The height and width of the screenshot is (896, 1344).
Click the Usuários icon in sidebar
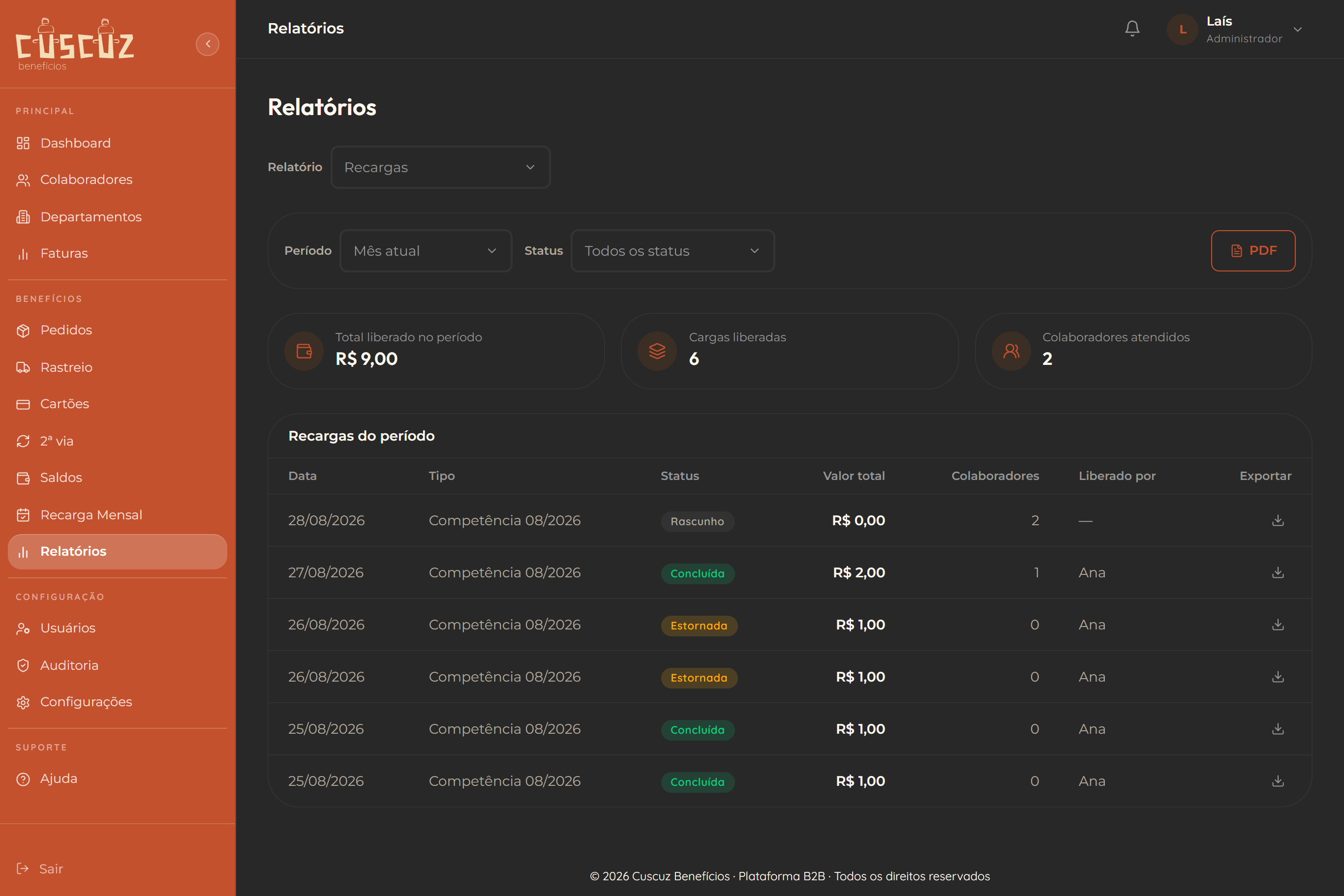(x=23, y=628)
